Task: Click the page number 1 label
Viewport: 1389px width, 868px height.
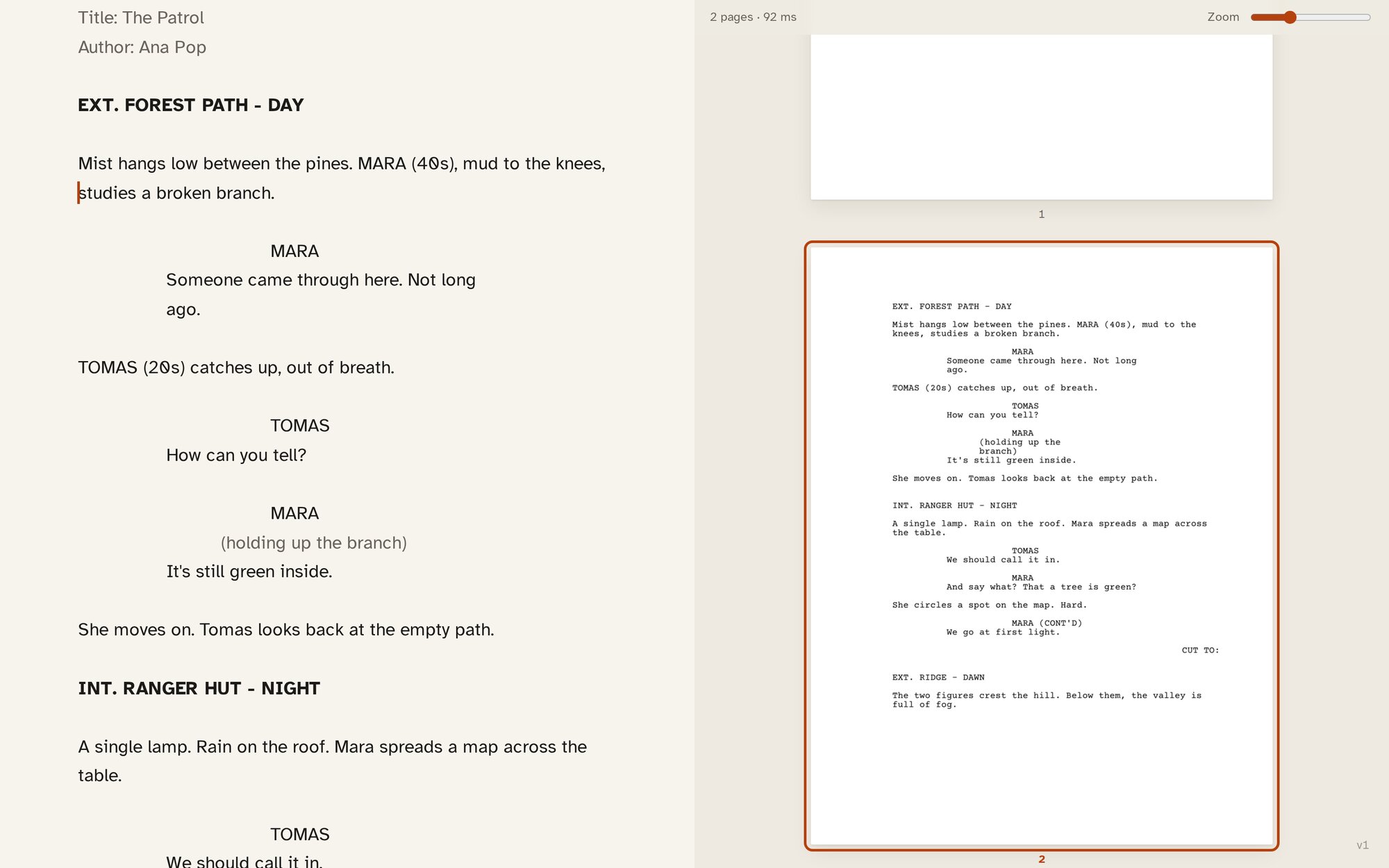Action: tap(1041, 214)
